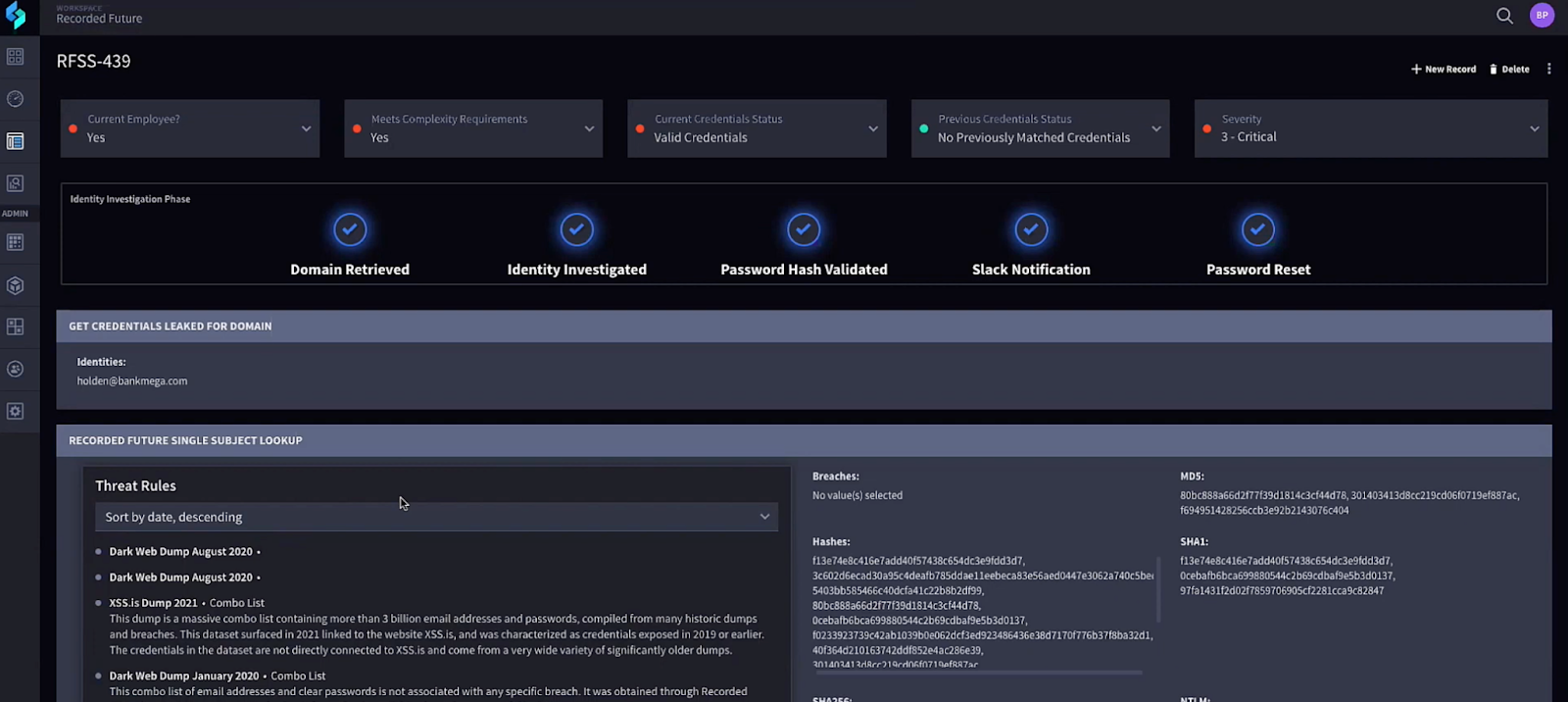This screenshot has width=1568, height=702.
Task: Open the admin applications grid icon
Action: click(16, 242)
